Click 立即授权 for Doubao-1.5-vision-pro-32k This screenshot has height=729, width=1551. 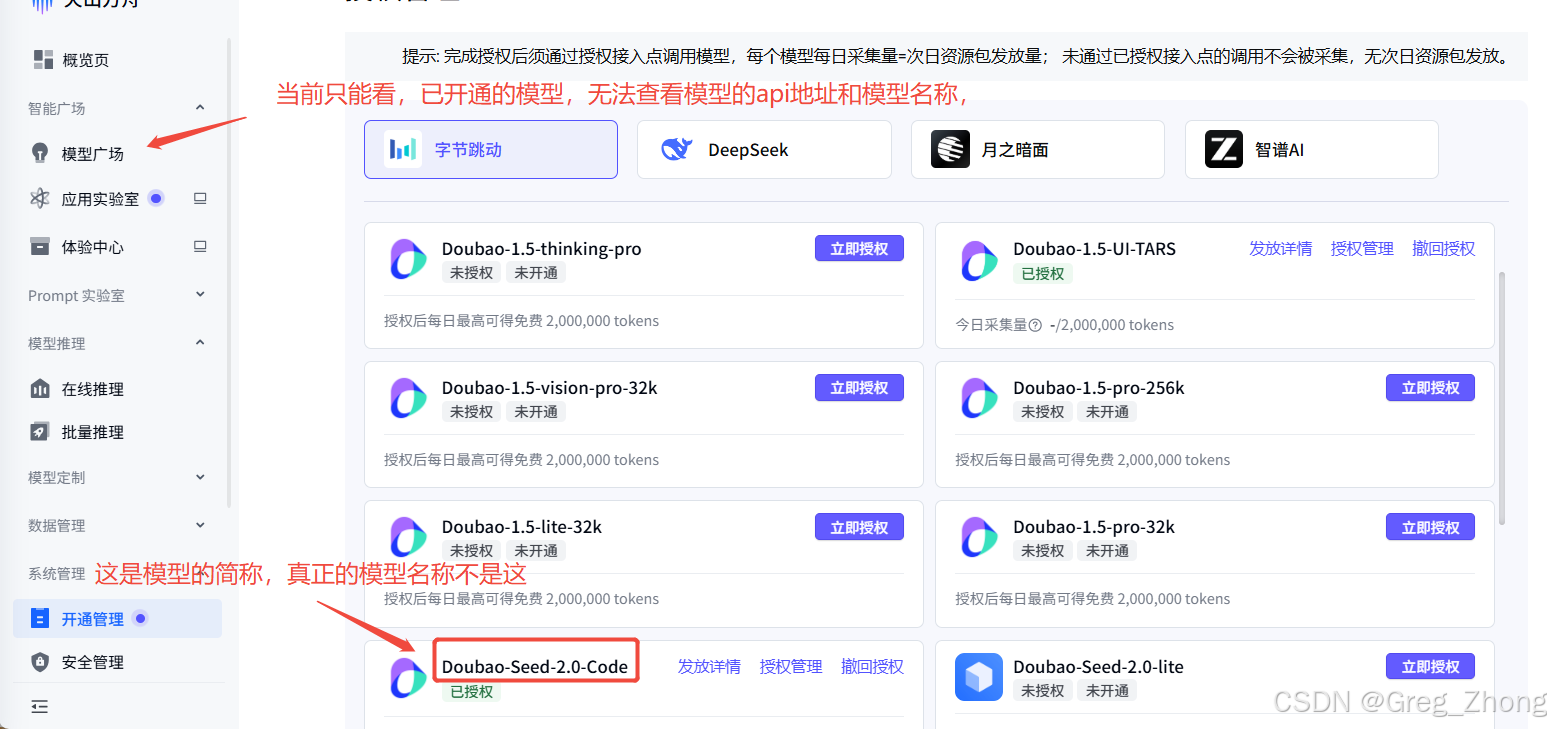pyautogui.click(x=859, y=387)
